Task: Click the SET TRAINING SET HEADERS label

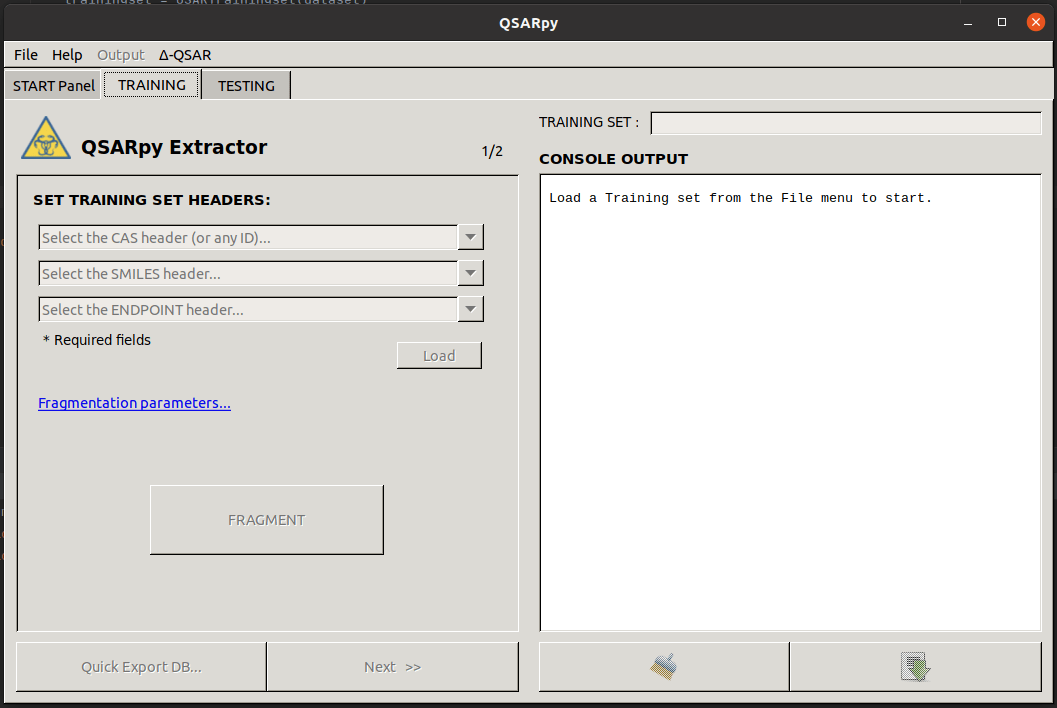Action: (152, 200)
